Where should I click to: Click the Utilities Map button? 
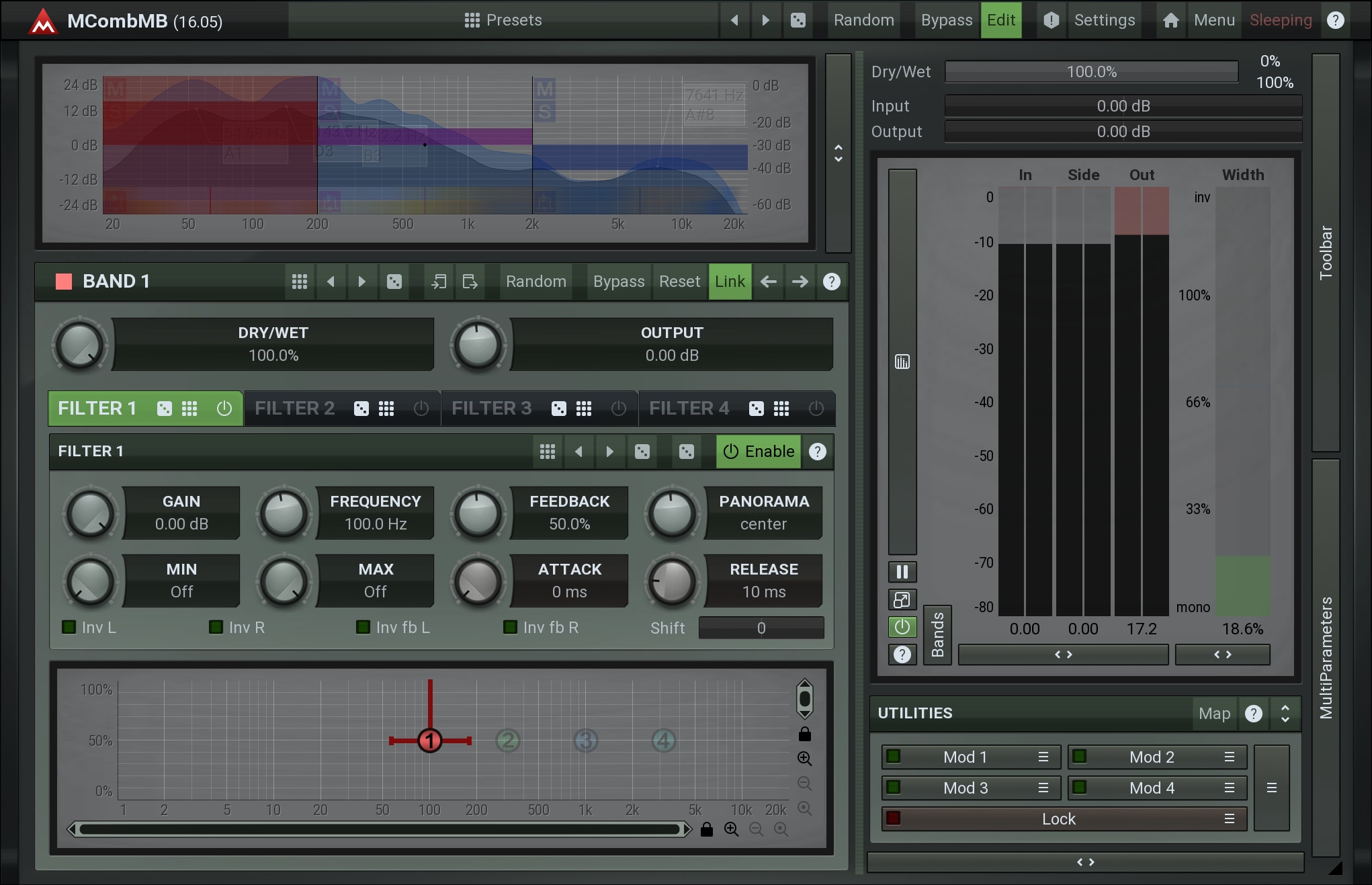tap(1214, 714)
